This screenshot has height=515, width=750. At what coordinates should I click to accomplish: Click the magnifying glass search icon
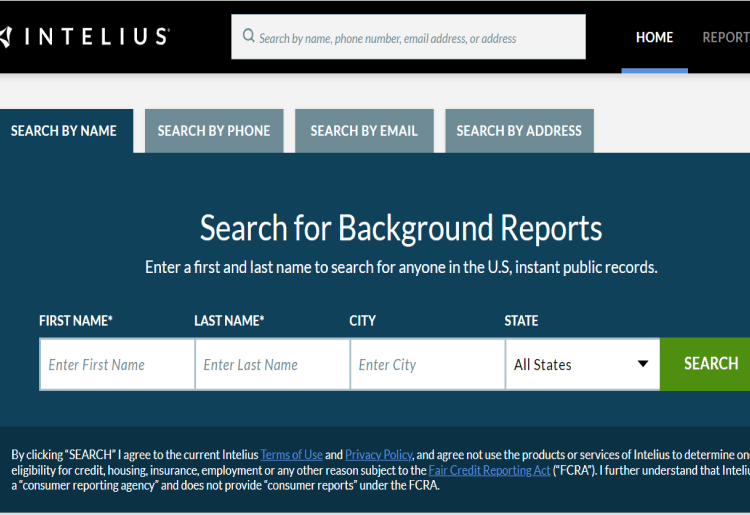(x=248, y=36)
